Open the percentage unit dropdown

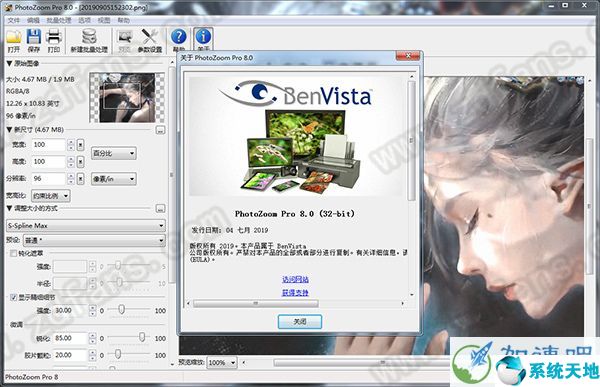pyautogui.click(x=114, y=153)
